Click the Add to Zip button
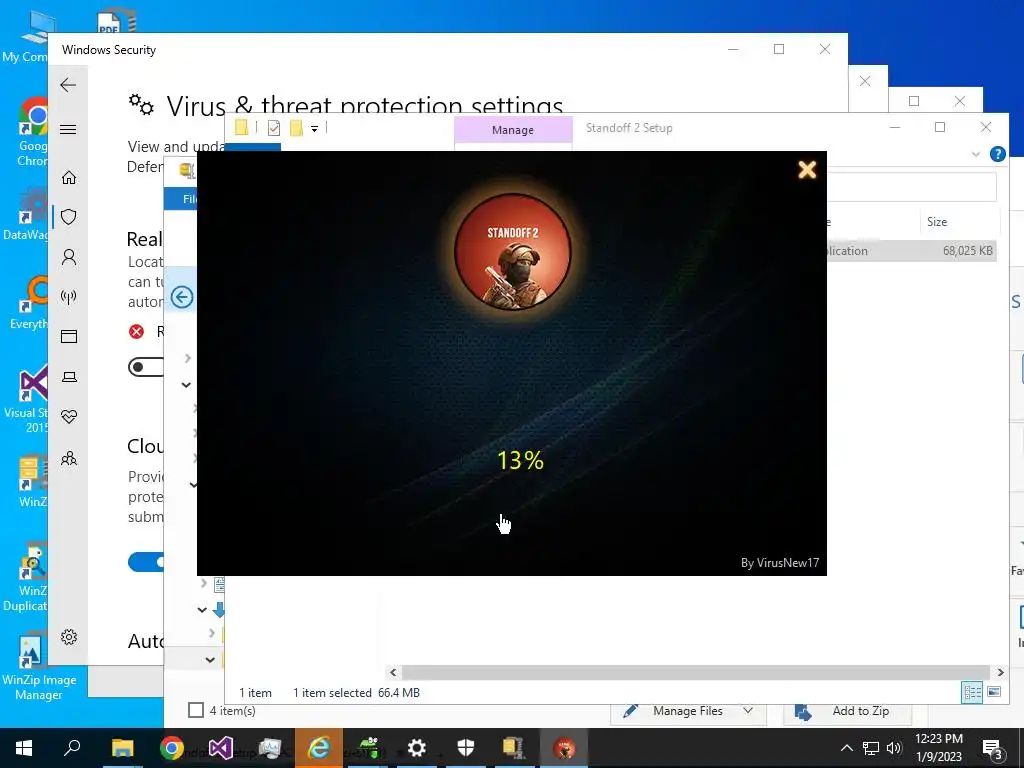Viewport: 1024px width, 768px height. (847, 711)
